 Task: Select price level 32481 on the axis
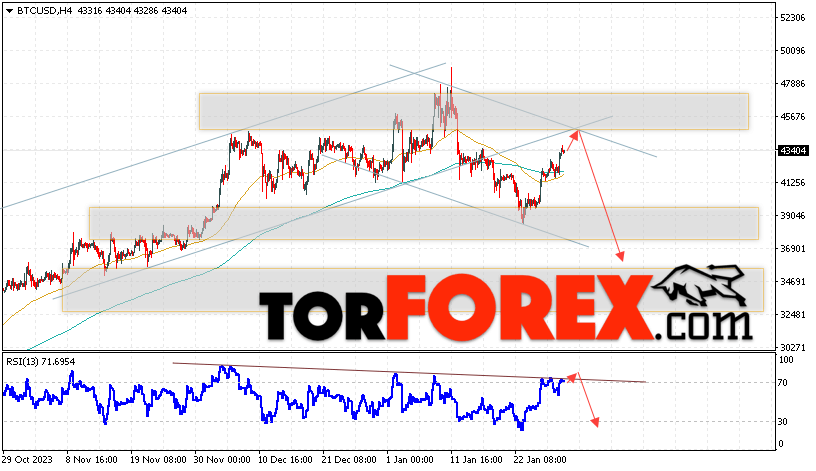pos(793,314)
